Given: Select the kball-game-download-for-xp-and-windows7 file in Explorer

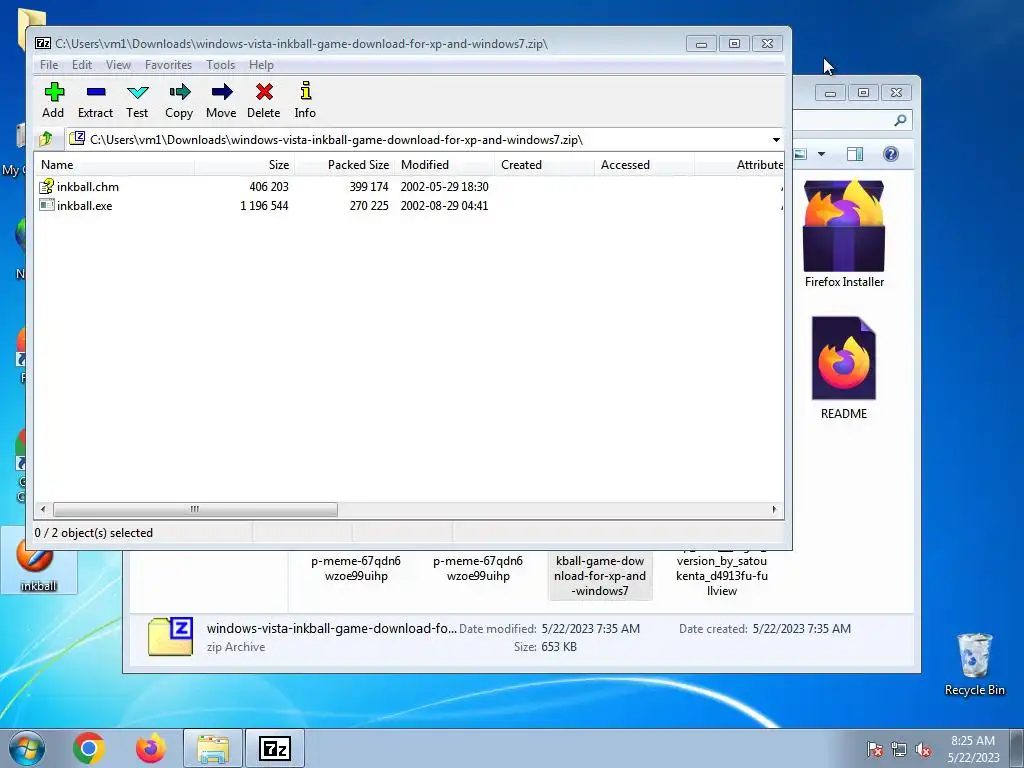Looking at the screenshot, I should [600, 575].
